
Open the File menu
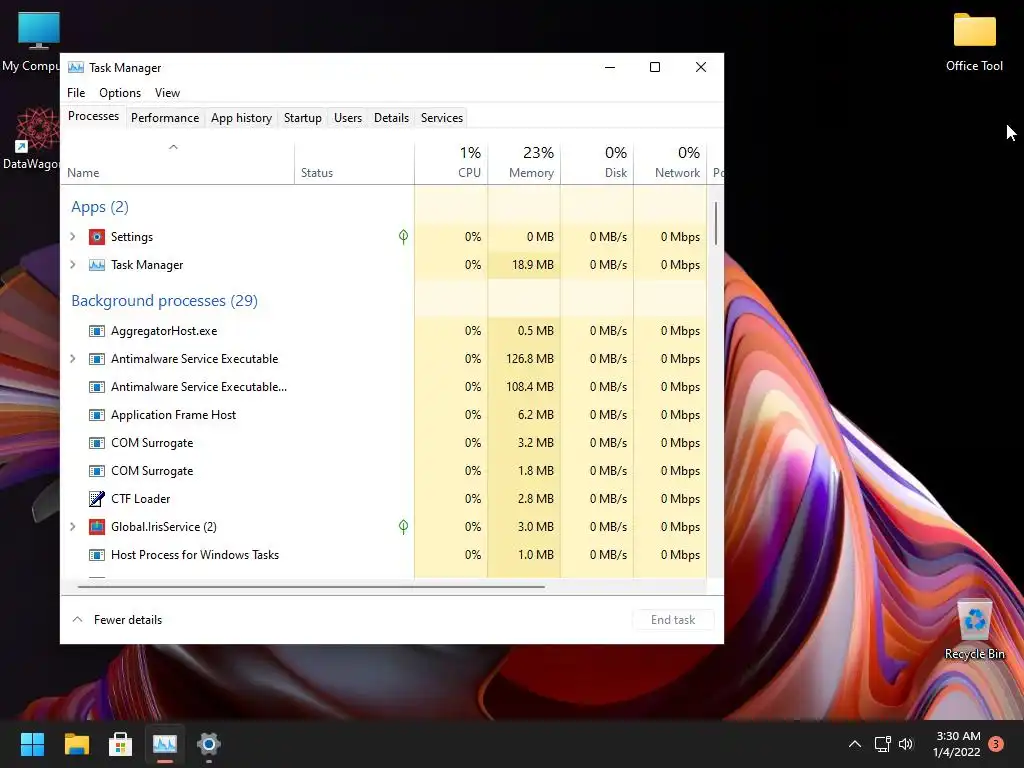[76, 93]
